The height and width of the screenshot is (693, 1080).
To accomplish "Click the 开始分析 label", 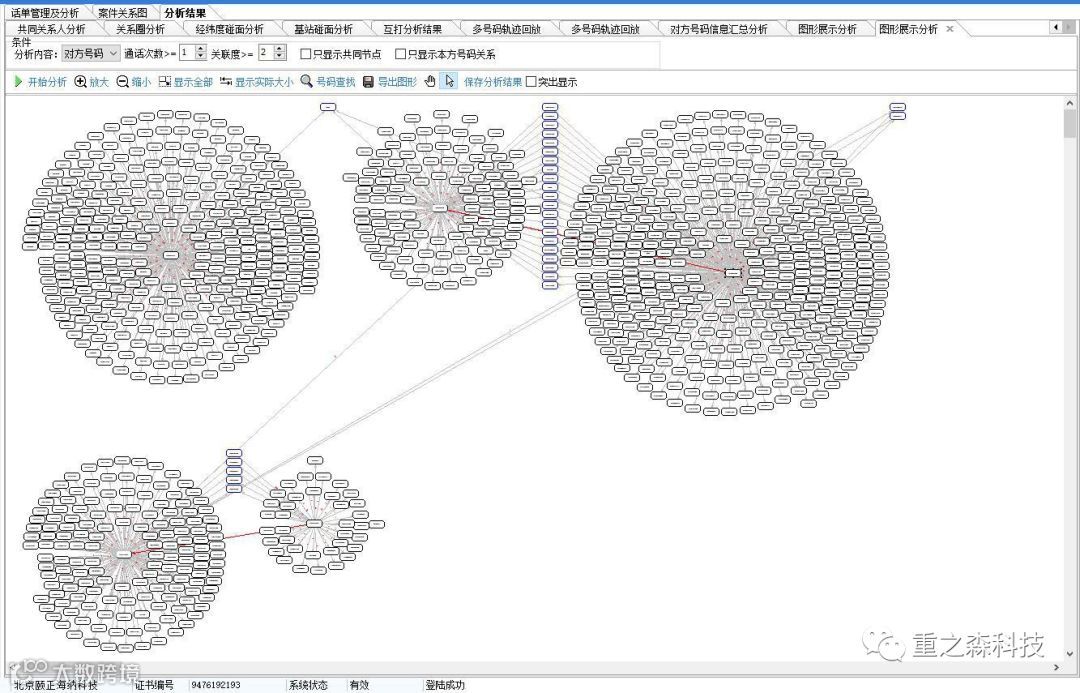I will tap(47, 82).
